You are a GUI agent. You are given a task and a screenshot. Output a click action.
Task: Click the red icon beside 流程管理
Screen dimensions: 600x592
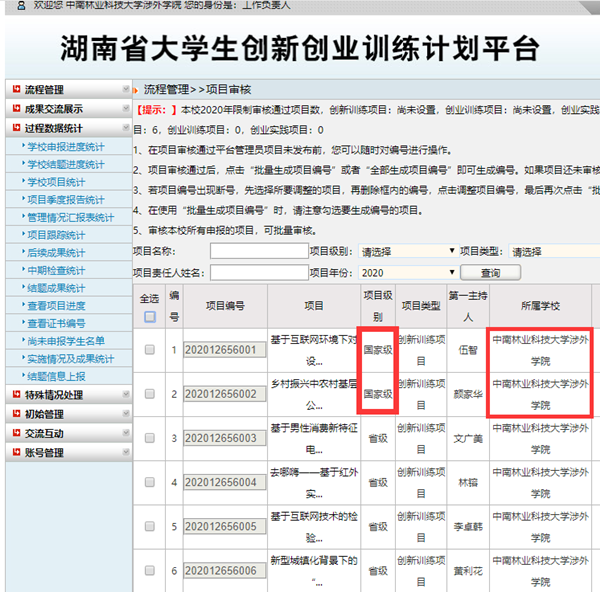16,90
